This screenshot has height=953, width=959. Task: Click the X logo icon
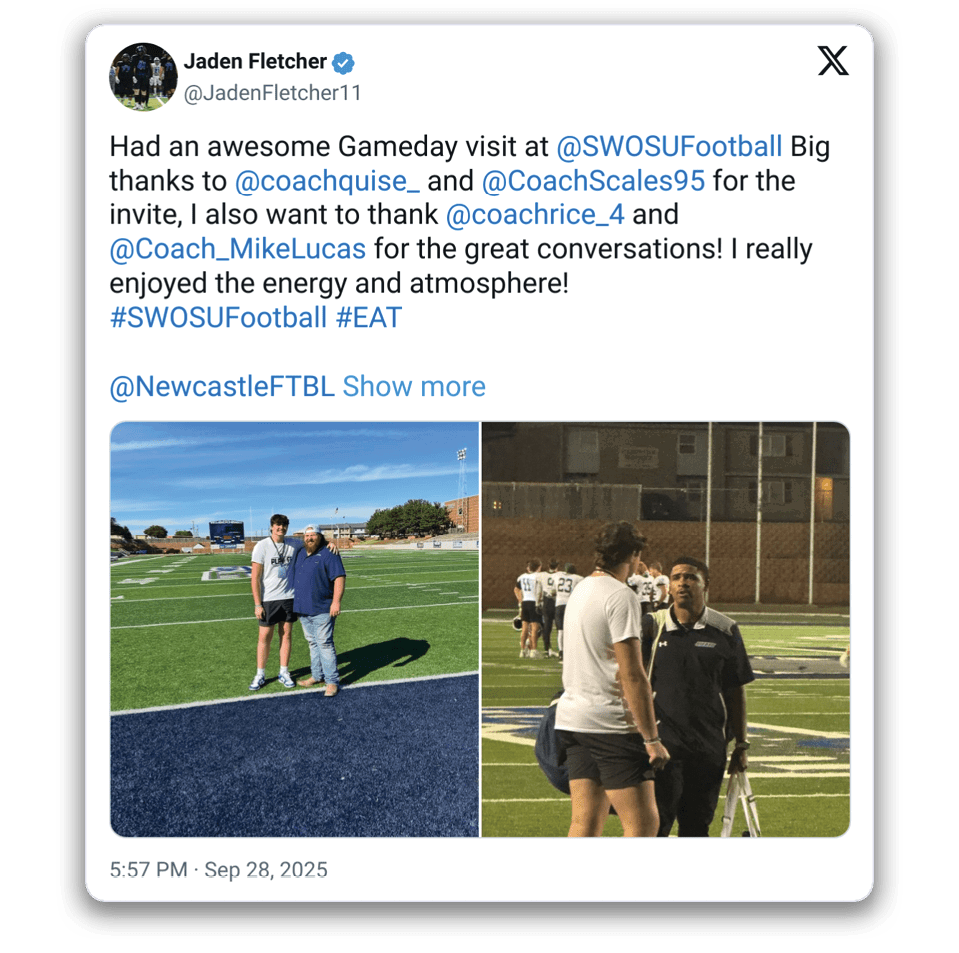[x=832, y=61]
